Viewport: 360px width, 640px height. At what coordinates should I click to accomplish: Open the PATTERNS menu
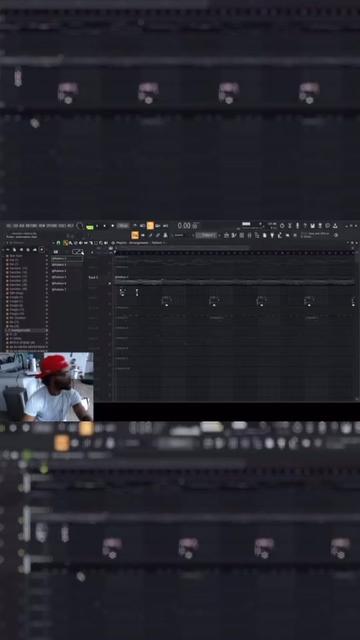[x=32, y=225]
